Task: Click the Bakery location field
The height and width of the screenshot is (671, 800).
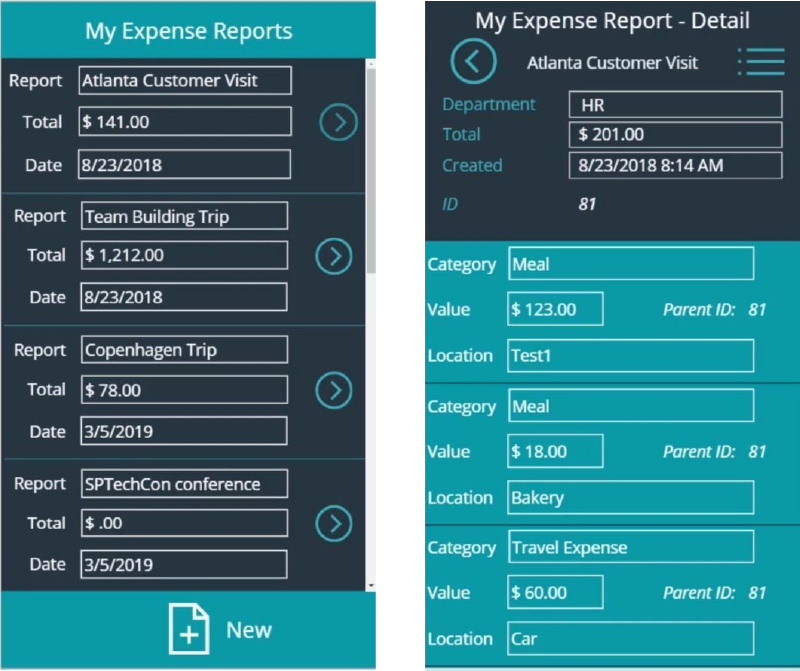Action: point(631,498)
